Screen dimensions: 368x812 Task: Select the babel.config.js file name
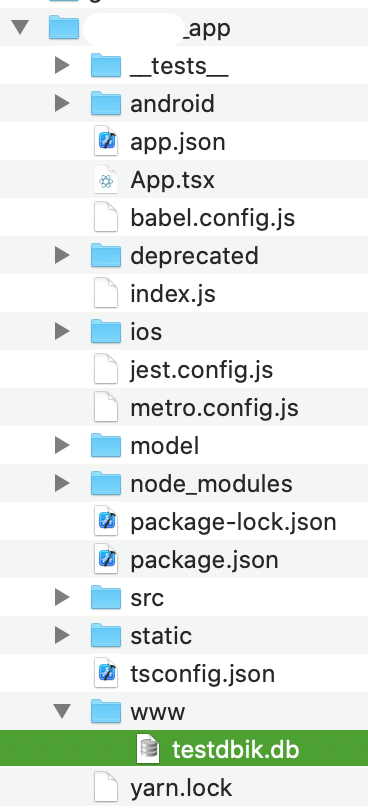pos(213,218)
